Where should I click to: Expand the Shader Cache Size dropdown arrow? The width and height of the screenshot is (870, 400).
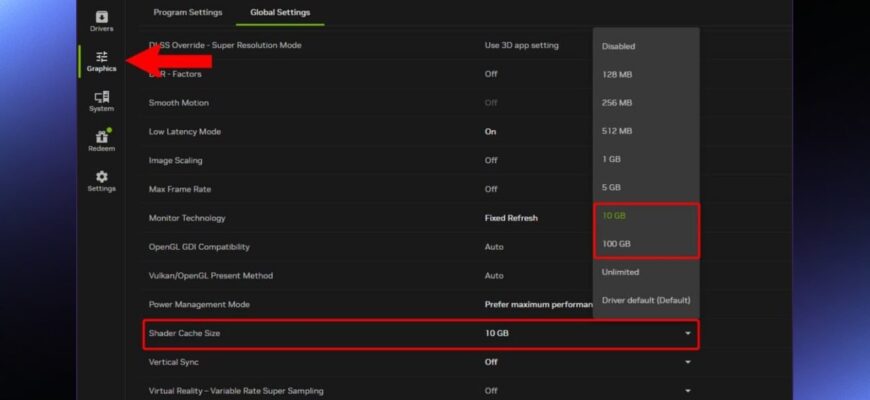(687, 333)
